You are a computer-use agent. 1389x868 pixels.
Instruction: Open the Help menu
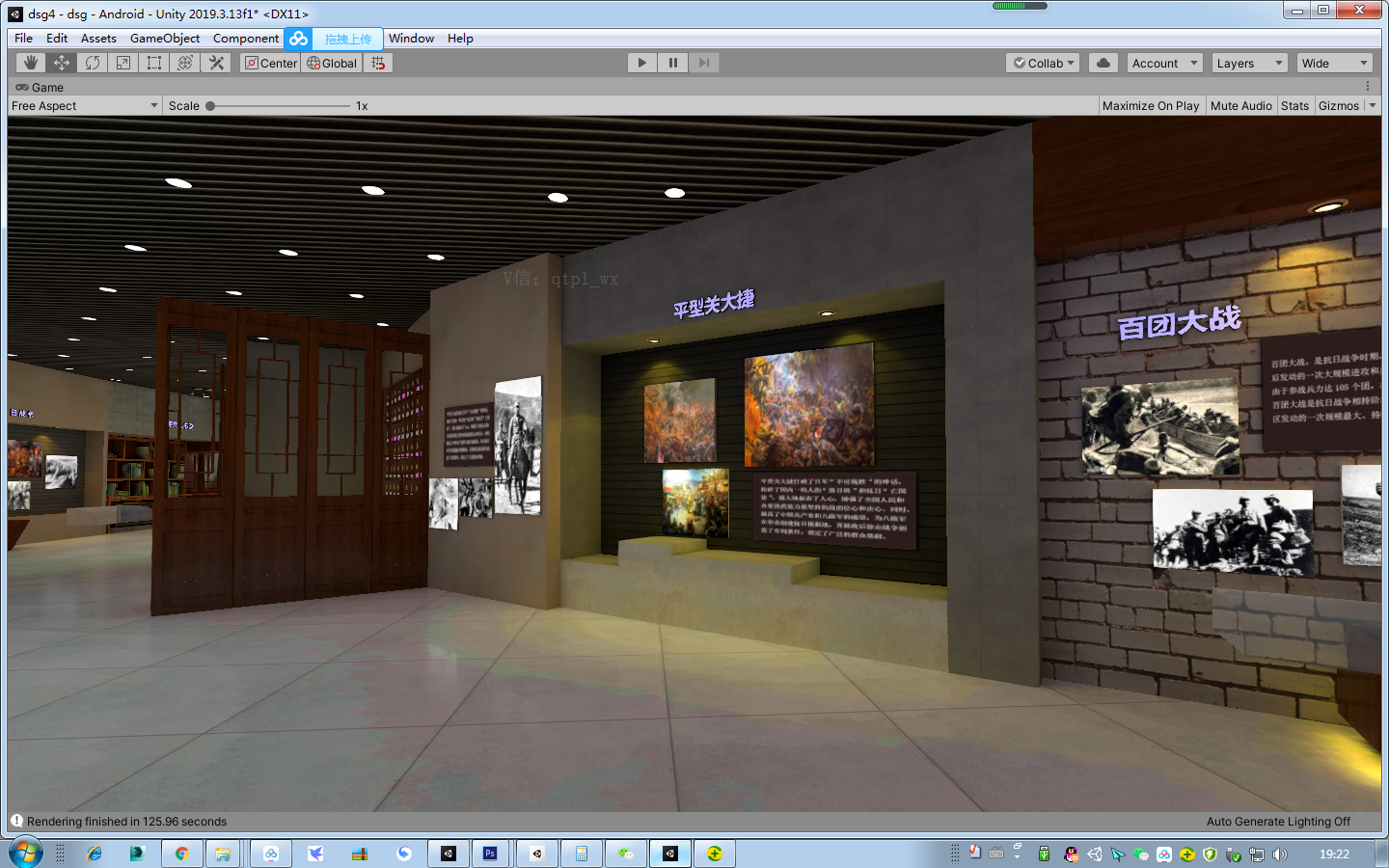click(x=460, y=39)
